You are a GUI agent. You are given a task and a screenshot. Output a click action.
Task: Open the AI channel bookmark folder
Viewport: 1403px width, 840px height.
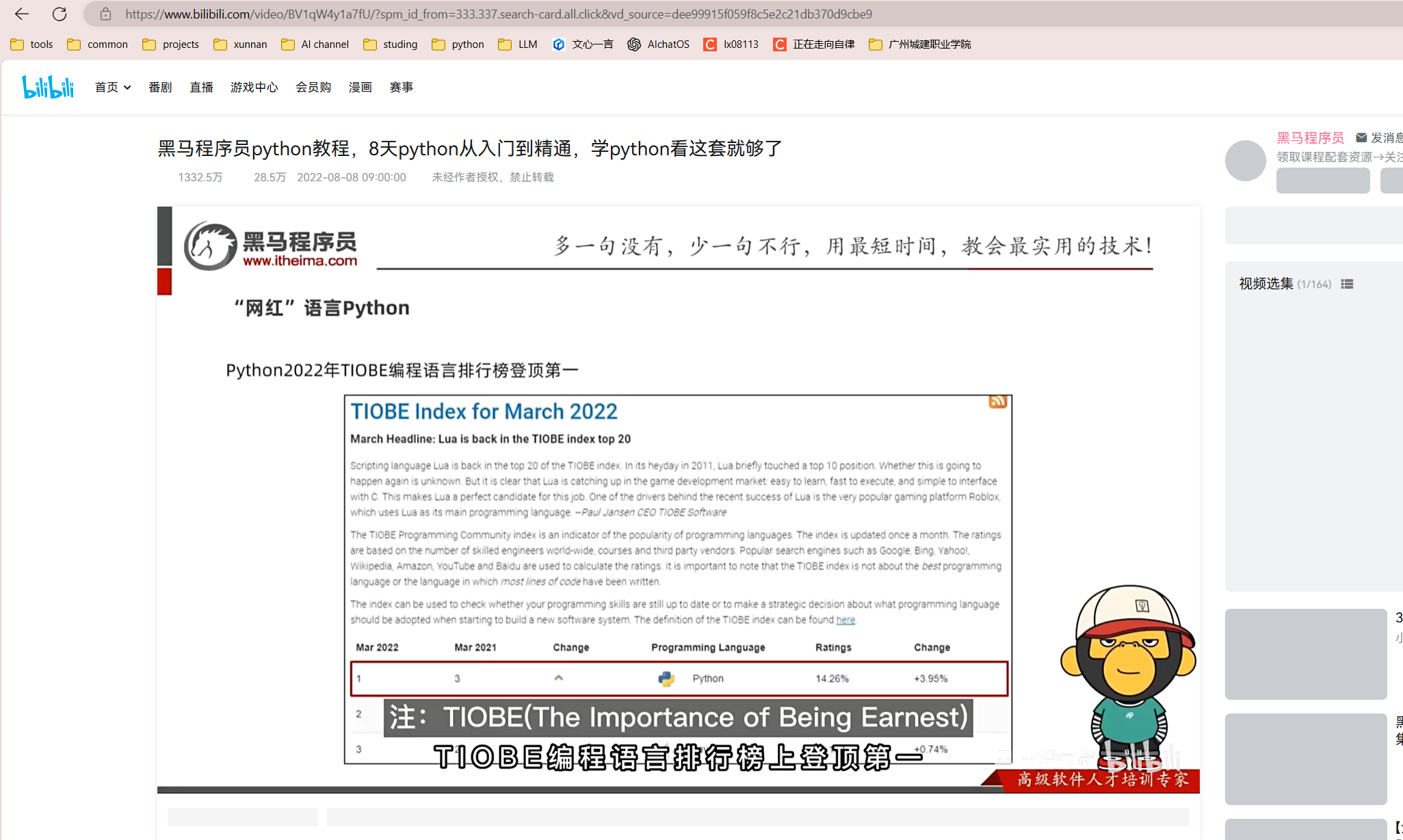[315, 44]
